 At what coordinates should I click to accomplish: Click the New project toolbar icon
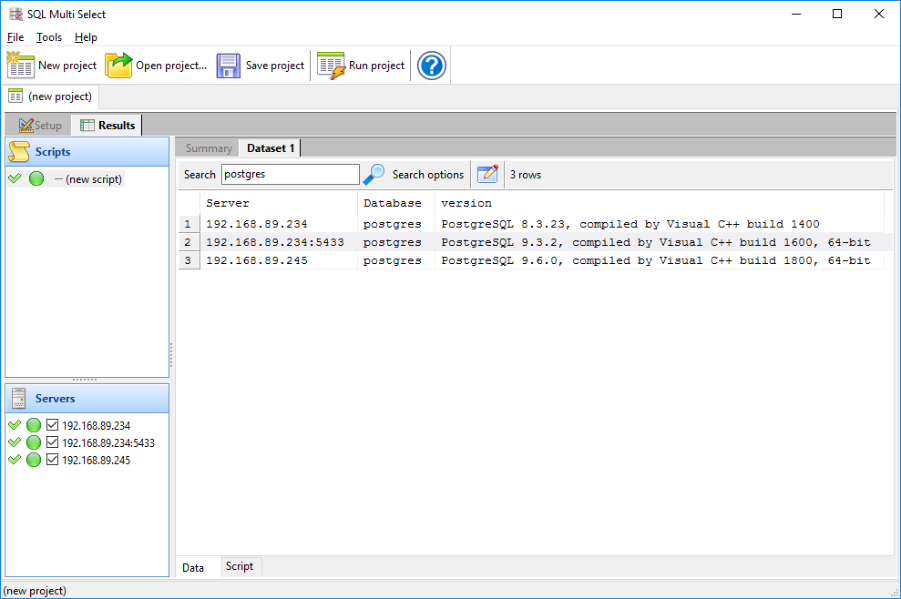click(x=21, y=66)
